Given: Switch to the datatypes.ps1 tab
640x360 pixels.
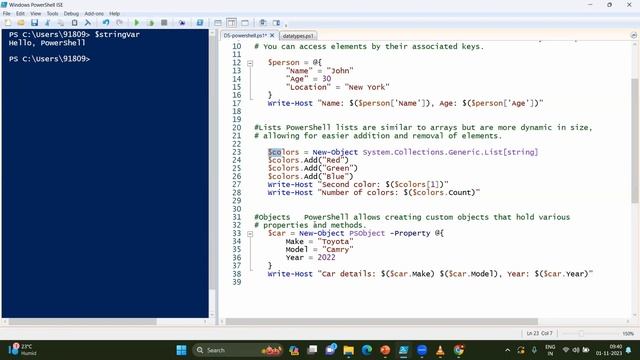Looking at the screenshot, I should (298, 36).
